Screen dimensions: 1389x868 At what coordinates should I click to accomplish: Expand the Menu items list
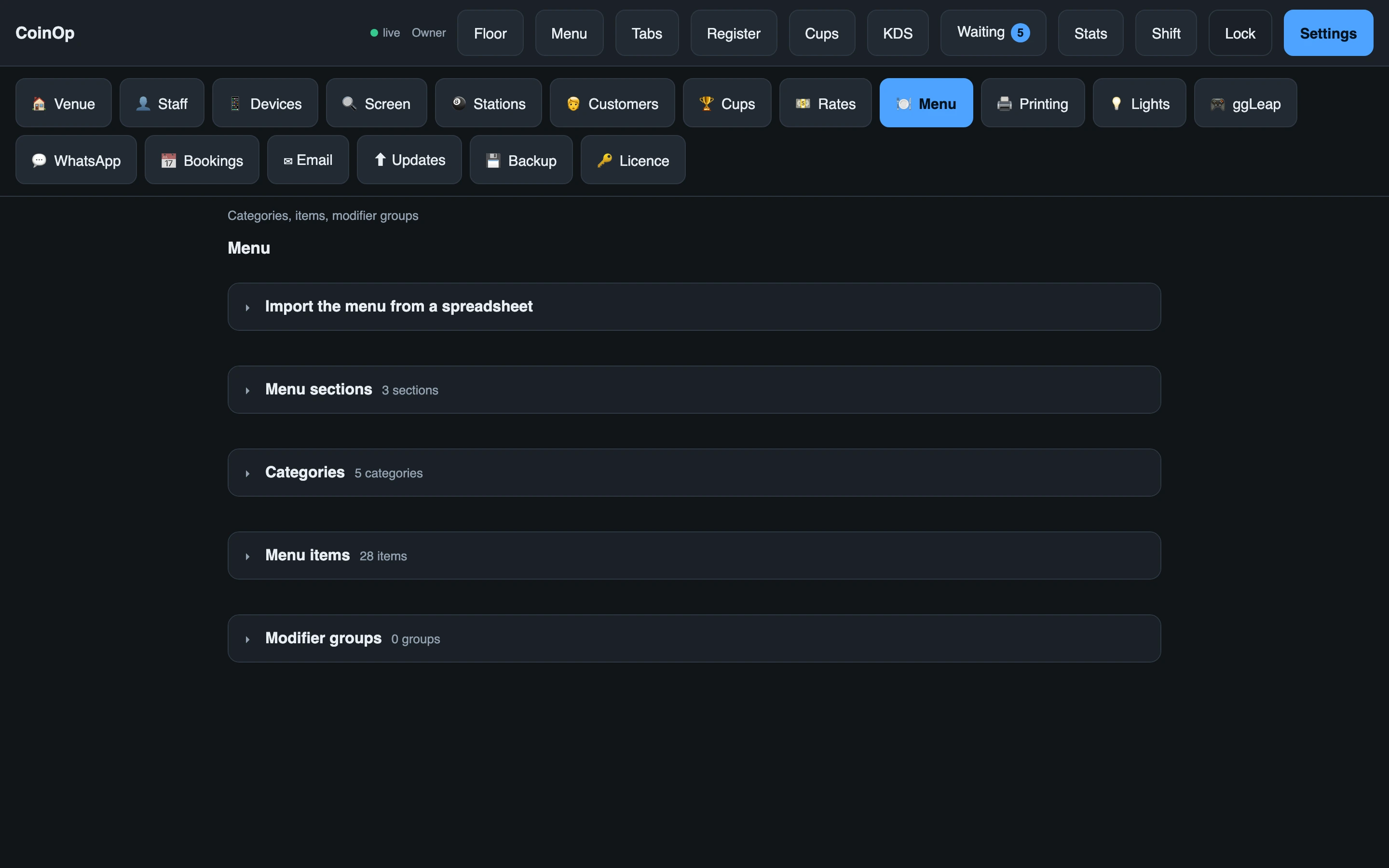point(694,556)
